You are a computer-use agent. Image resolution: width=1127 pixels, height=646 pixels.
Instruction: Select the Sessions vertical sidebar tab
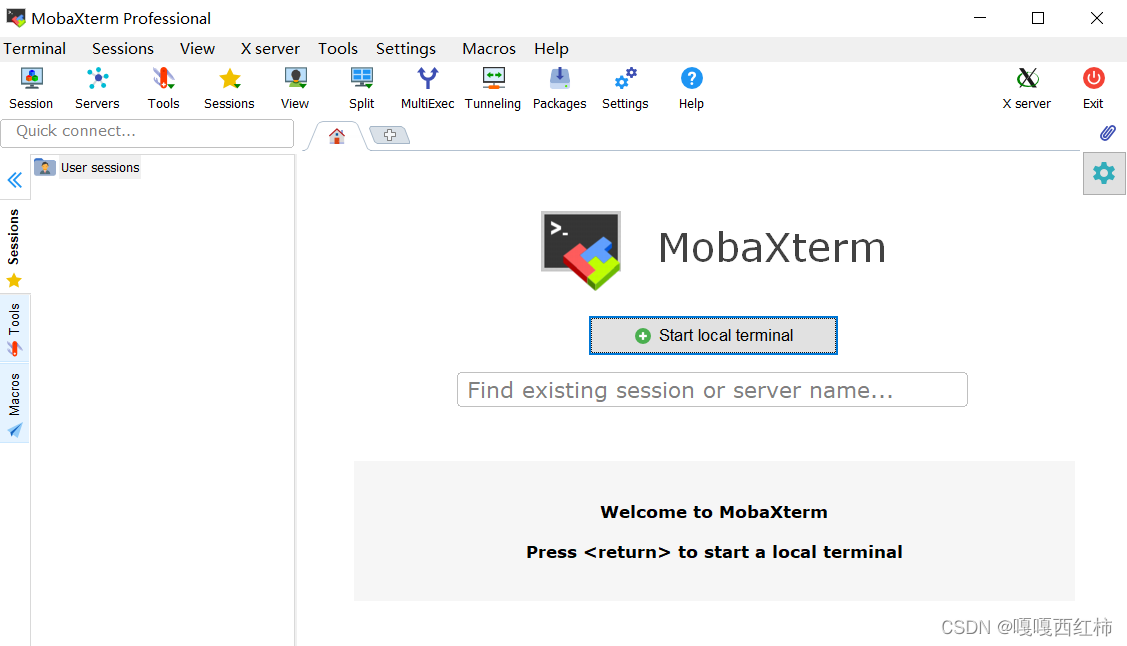(14, 247)
